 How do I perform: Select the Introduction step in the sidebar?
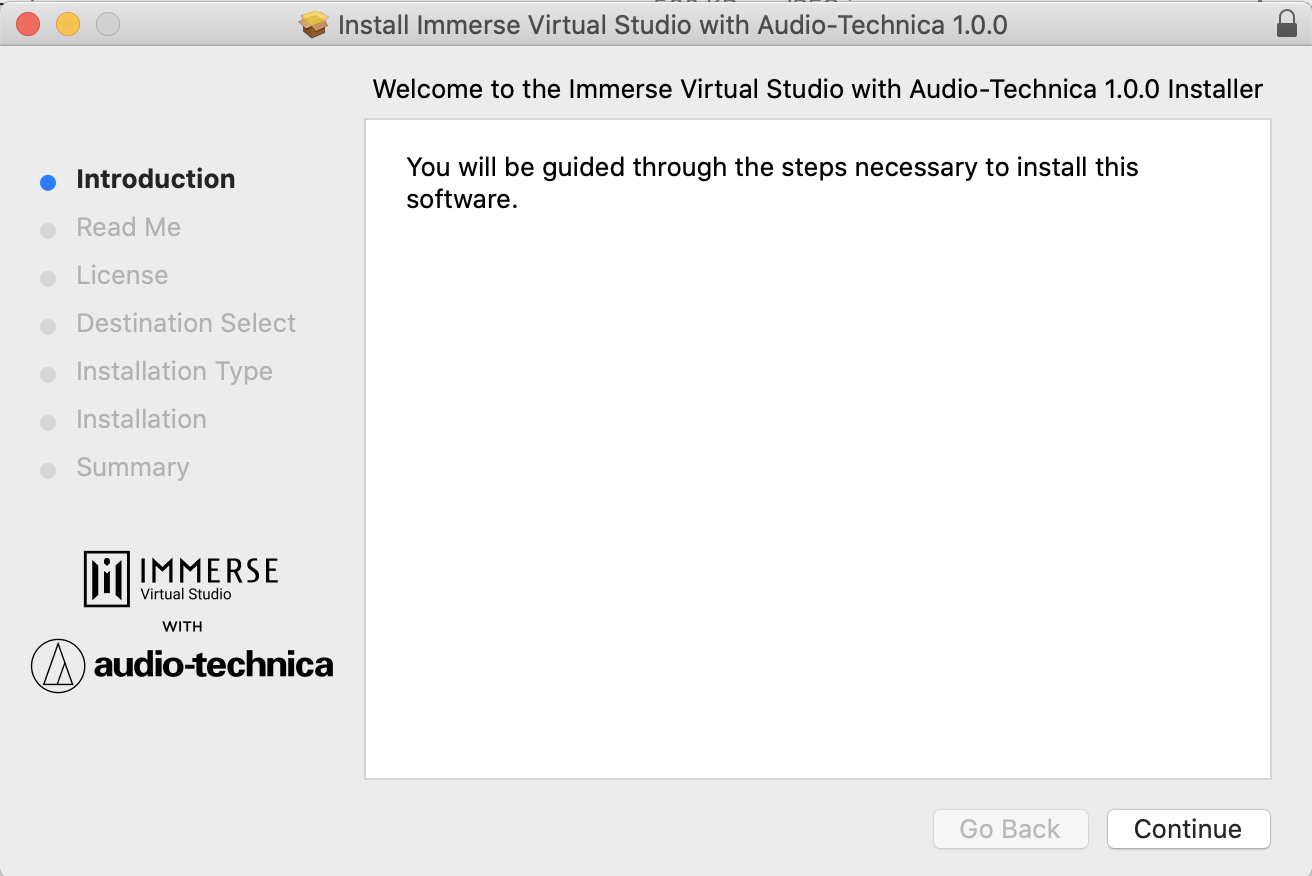coord(156,179)
